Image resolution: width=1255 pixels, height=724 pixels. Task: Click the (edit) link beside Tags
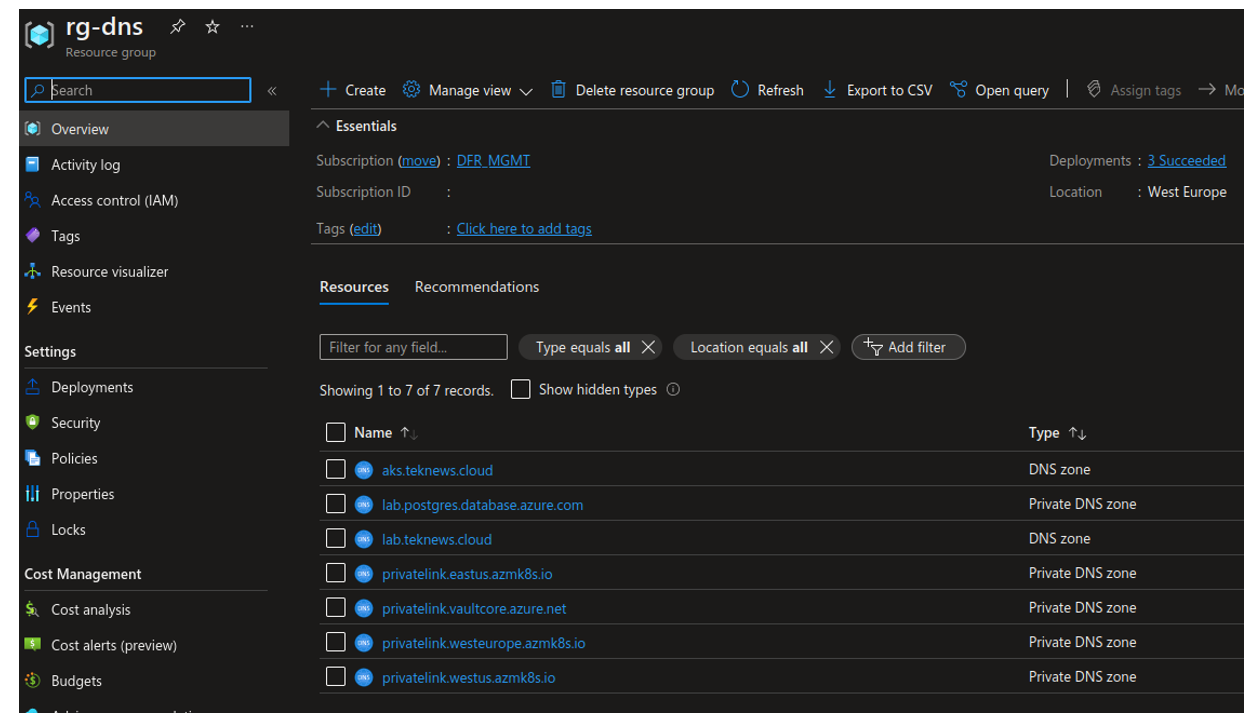[365, 229]
